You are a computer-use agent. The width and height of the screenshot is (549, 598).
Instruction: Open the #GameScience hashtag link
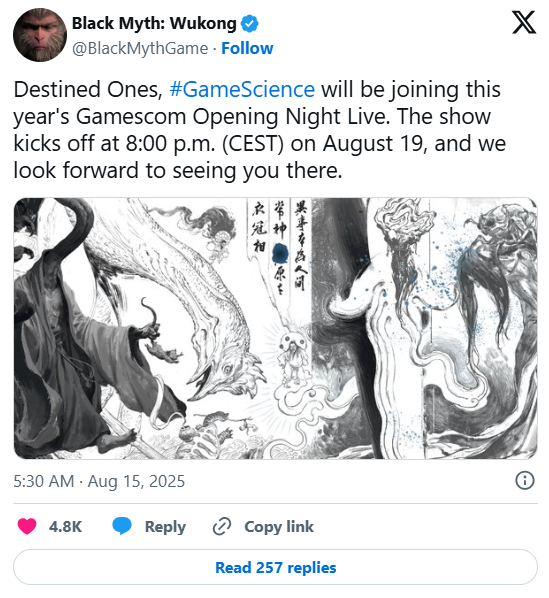pos(242,89)
